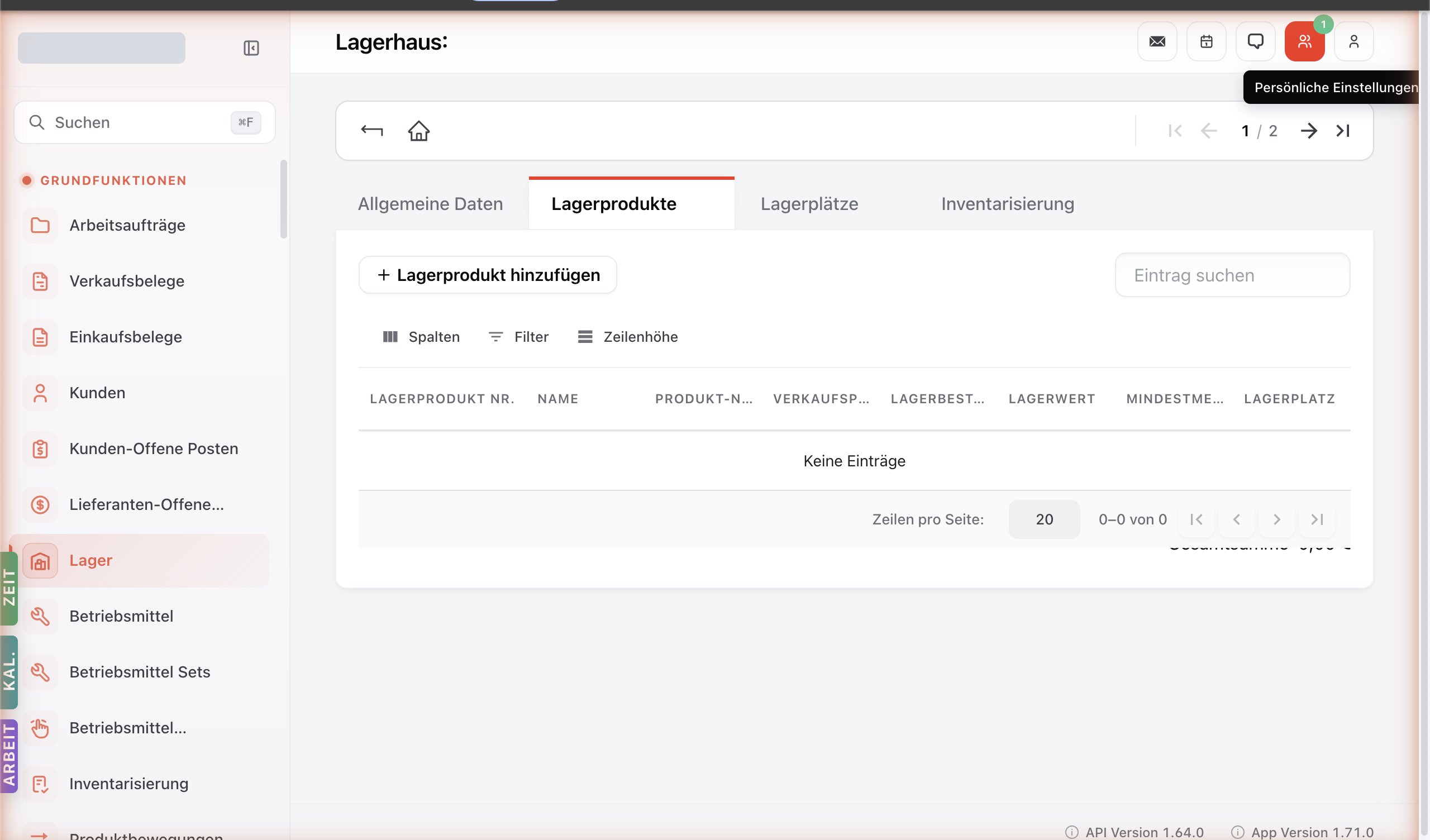The image size is (1430, 840).
Task: Open the Zeilenhöhe density menu
Action: pos(628,337)
